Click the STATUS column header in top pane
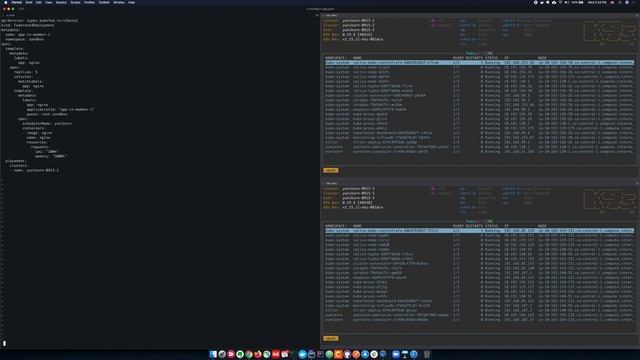Viewport: 640px width, 360px height. [491, 58]
